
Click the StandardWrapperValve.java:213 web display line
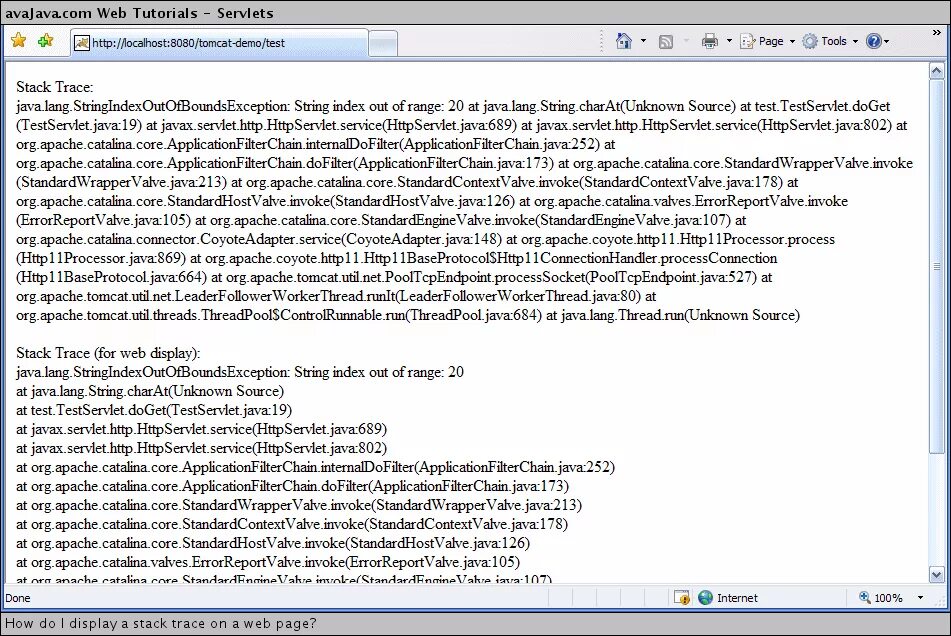point(299,505)
